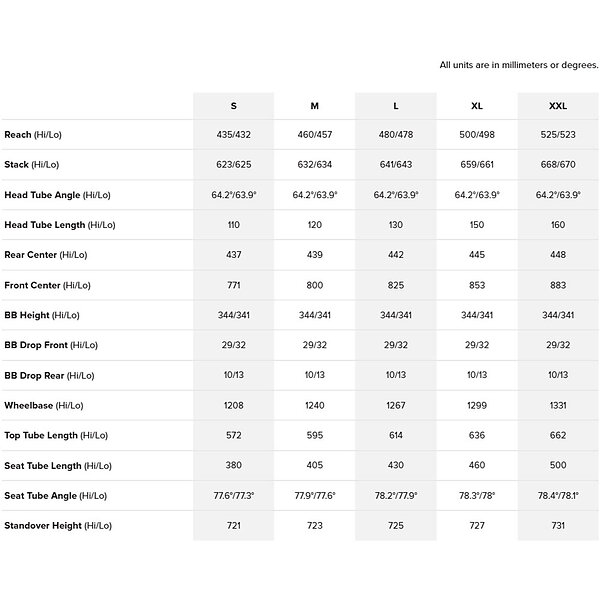Select the 1267 Wheelbase value
Image resolution: width=600 pixels, height=600 pixels.
395,405
